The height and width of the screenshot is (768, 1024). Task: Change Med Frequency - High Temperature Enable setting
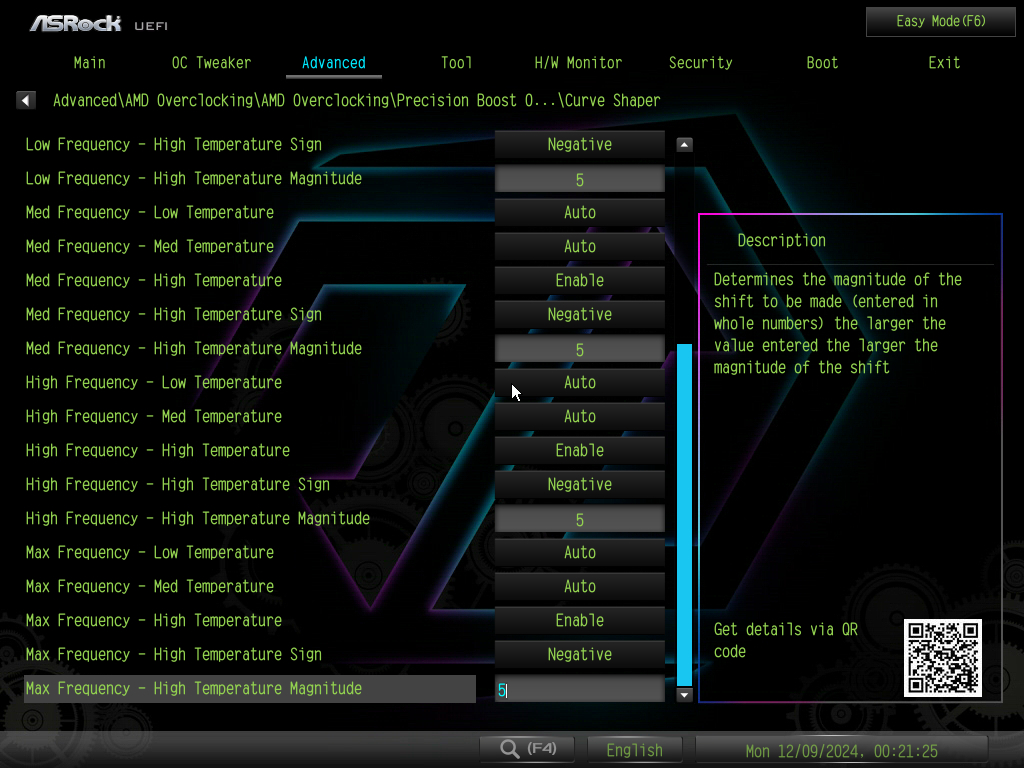point(579,280)
